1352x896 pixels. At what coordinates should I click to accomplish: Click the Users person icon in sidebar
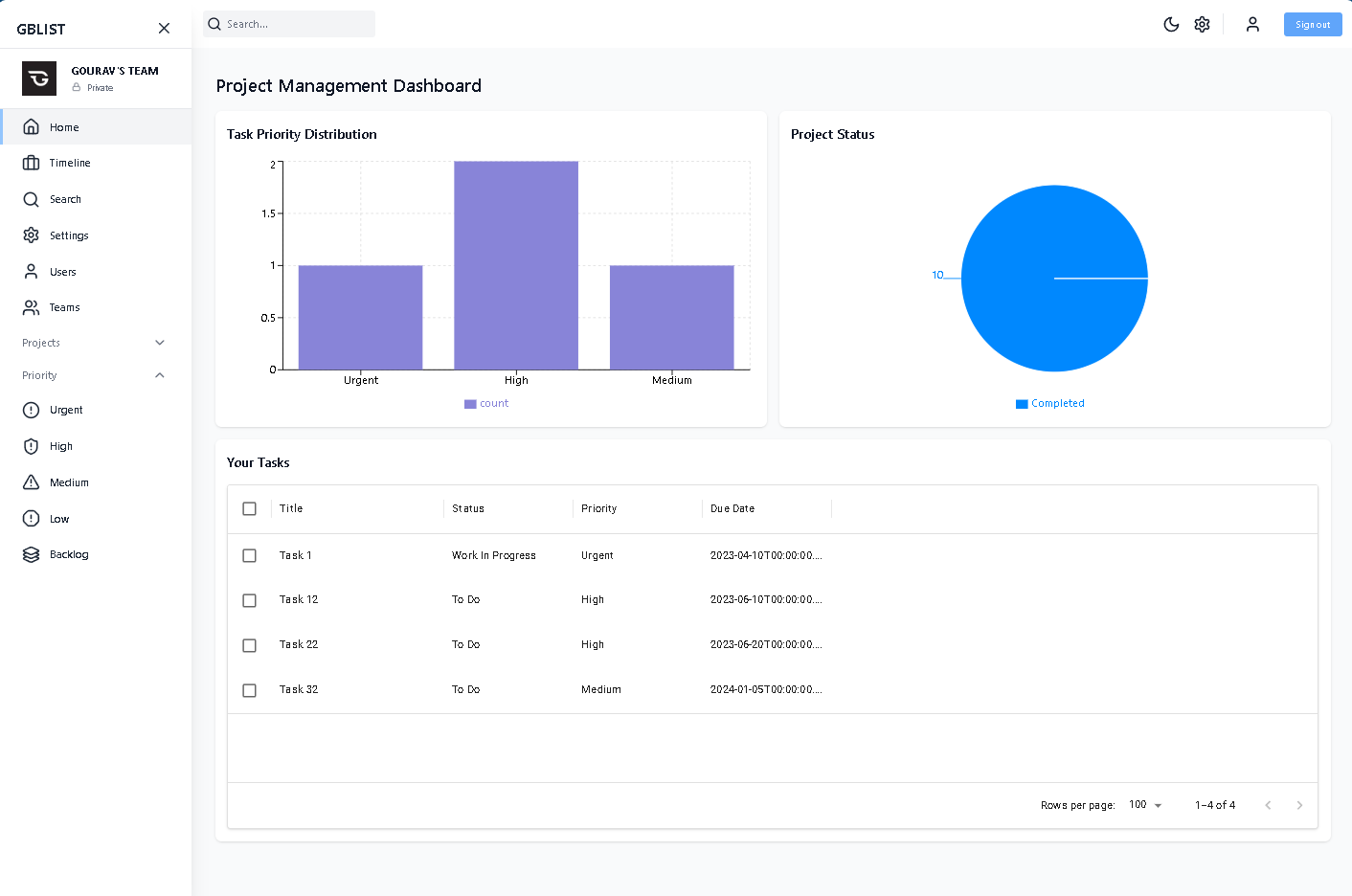click(31, 272)
